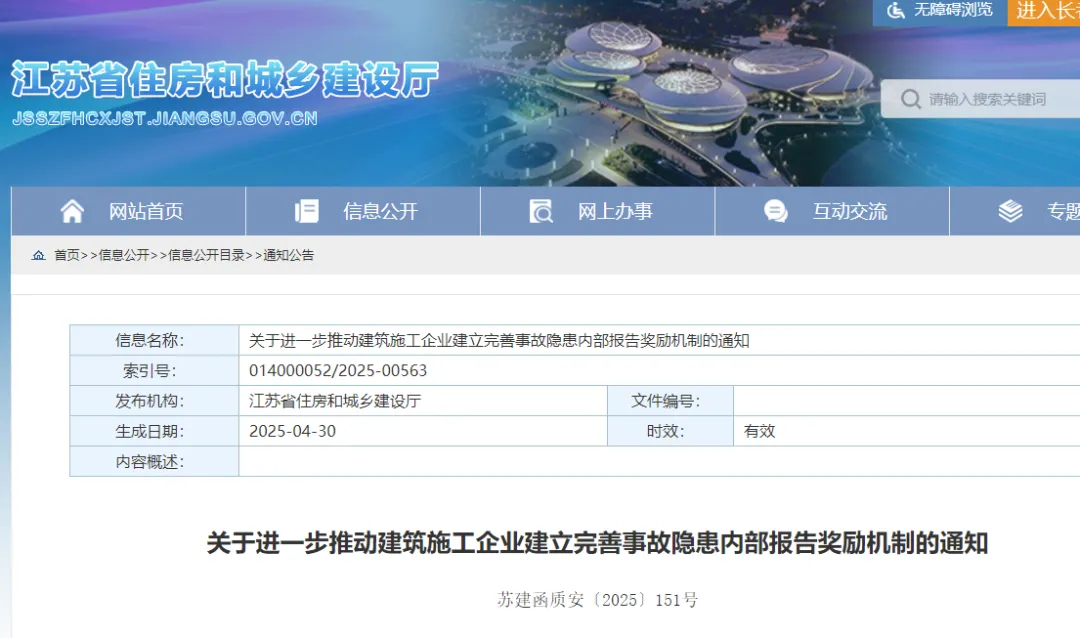Click the 发布机构 label cell

click(154, 401)
